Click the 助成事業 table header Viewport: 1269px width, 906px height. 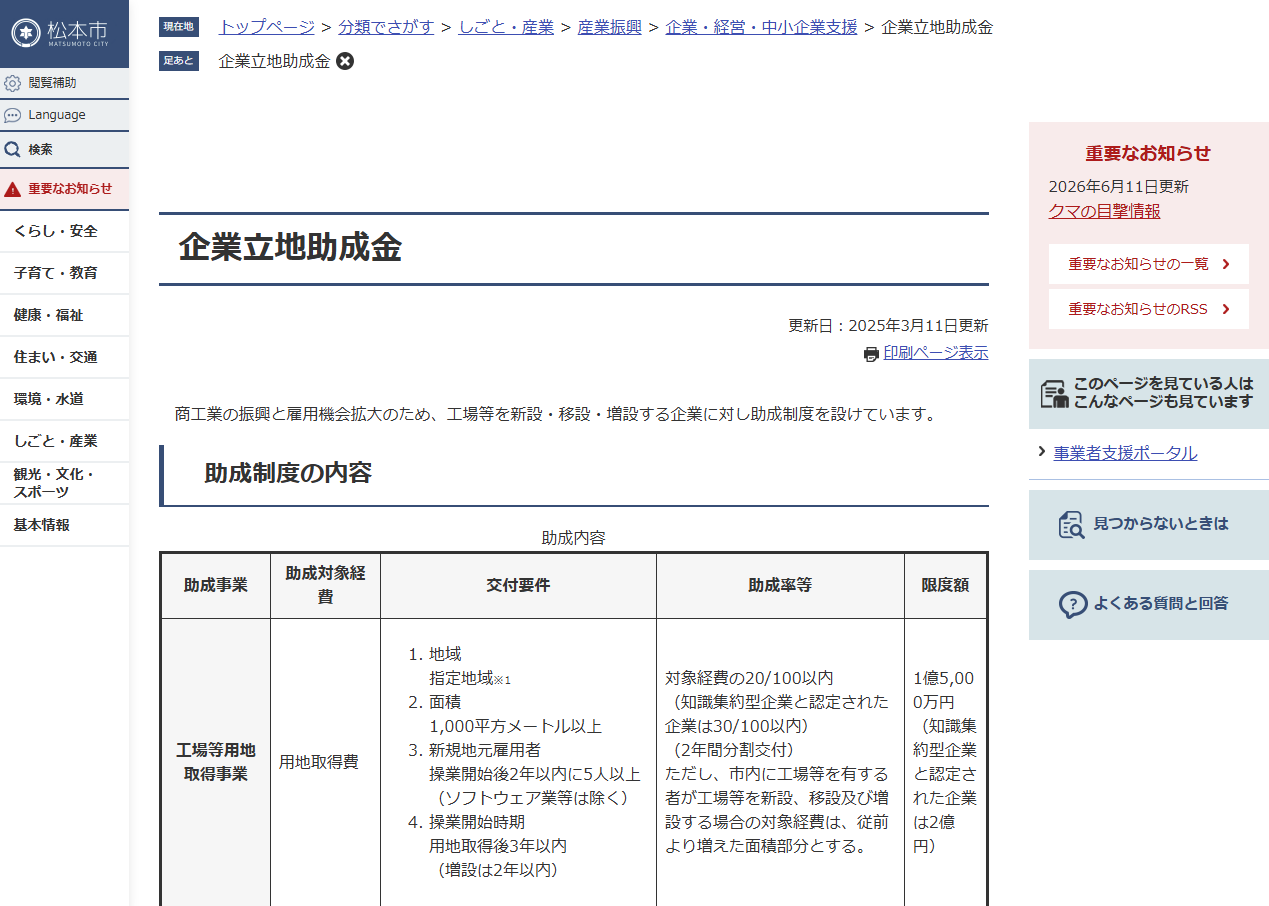[x=215, y=585]
